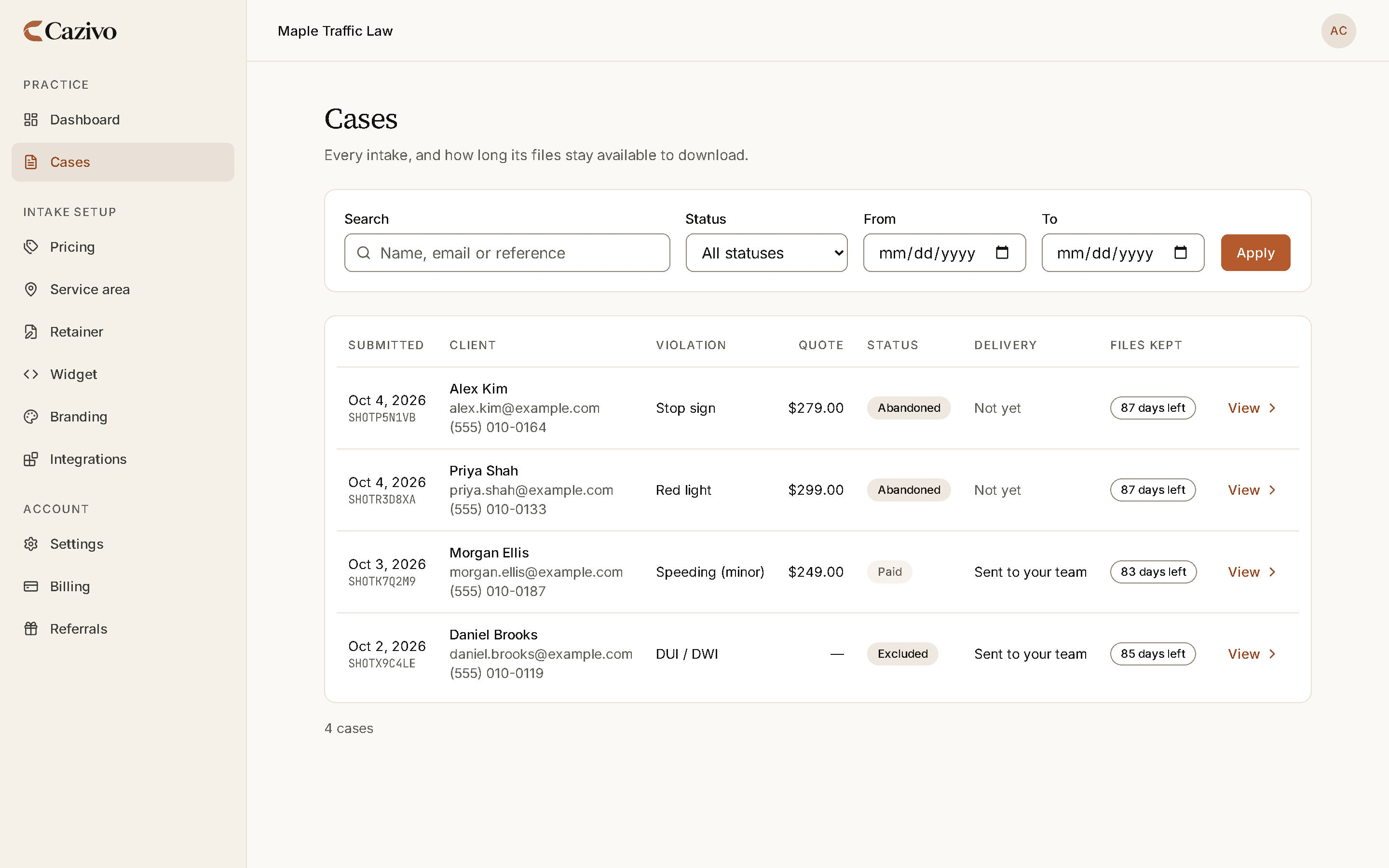Click the Billing card icon
The height and width of the screenshot is (868, 1389).
pyautogui.click(x=31, y=586)
